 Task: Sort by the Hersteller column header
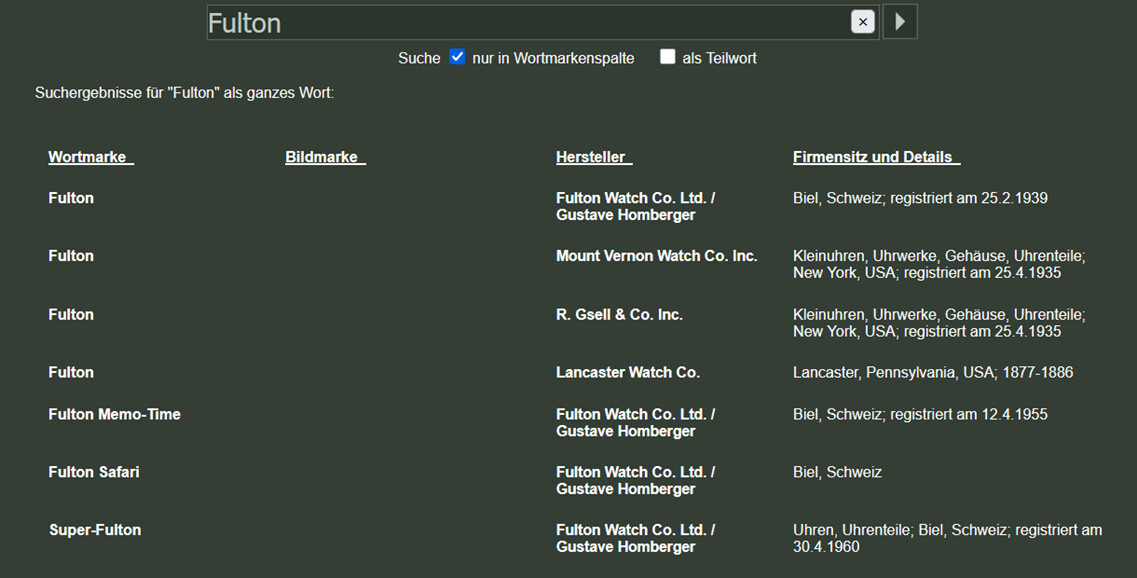click(x=593, y=157)
